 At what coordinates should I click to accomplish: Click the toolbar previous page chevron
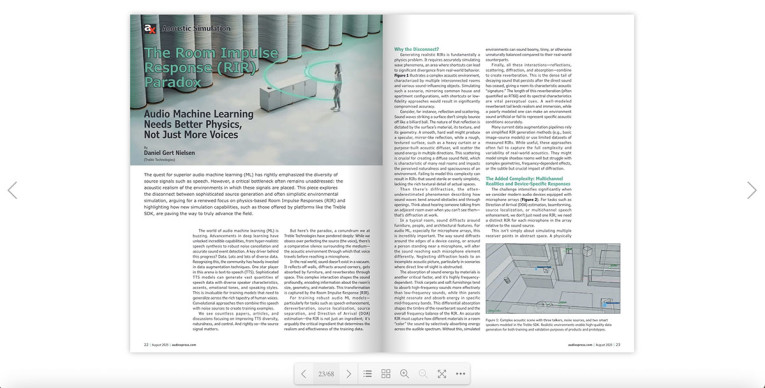pyautogui.click(x=303, y=374)
